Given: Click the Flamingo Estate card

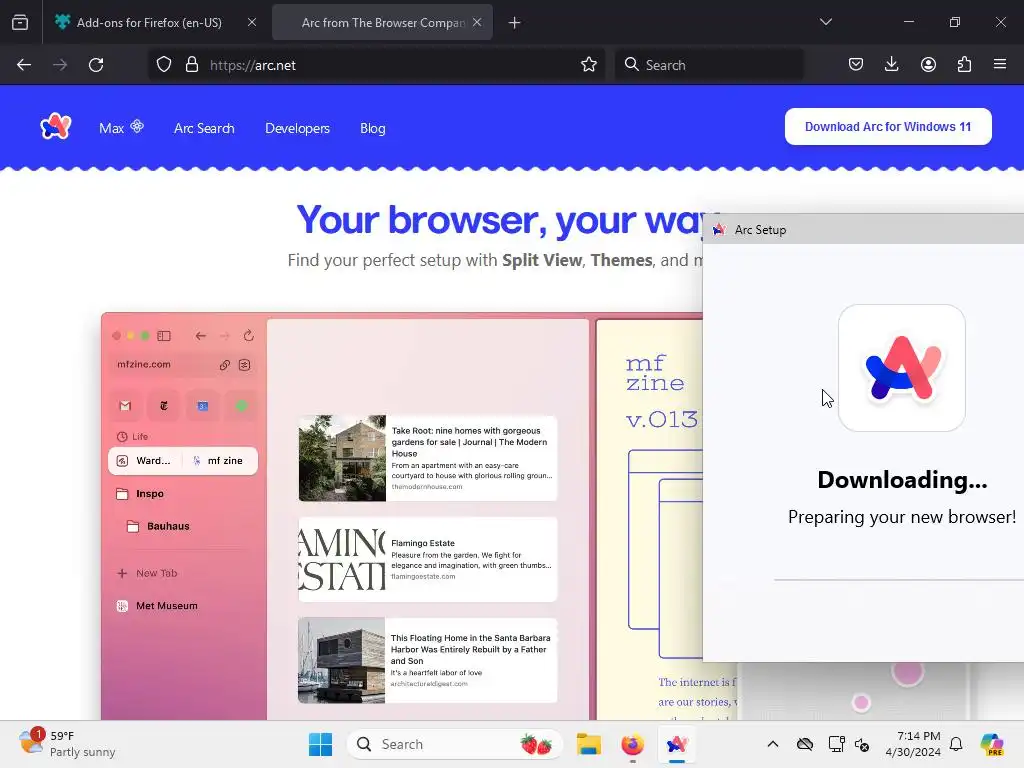Looking at the screenshot, I should pos(428,559).
